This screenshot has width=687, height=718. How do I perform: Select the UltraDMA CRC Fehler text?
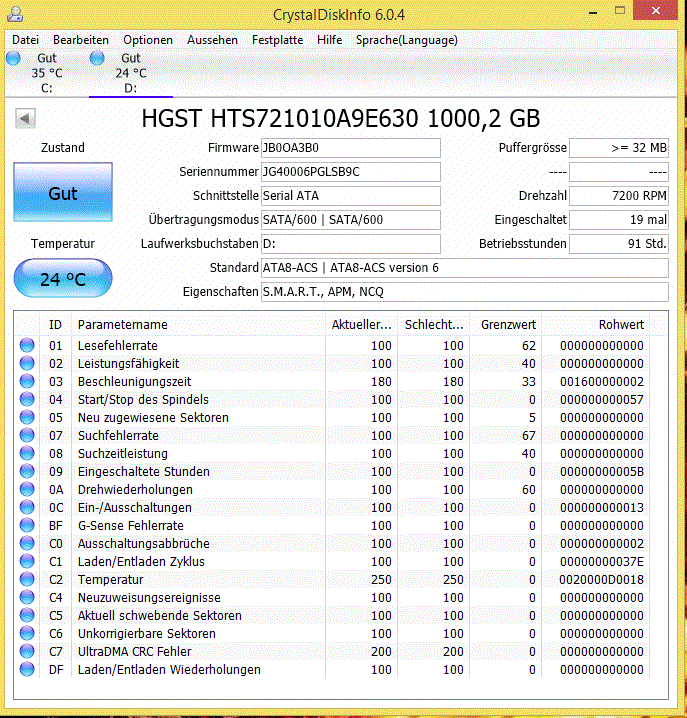click(135, 652)
